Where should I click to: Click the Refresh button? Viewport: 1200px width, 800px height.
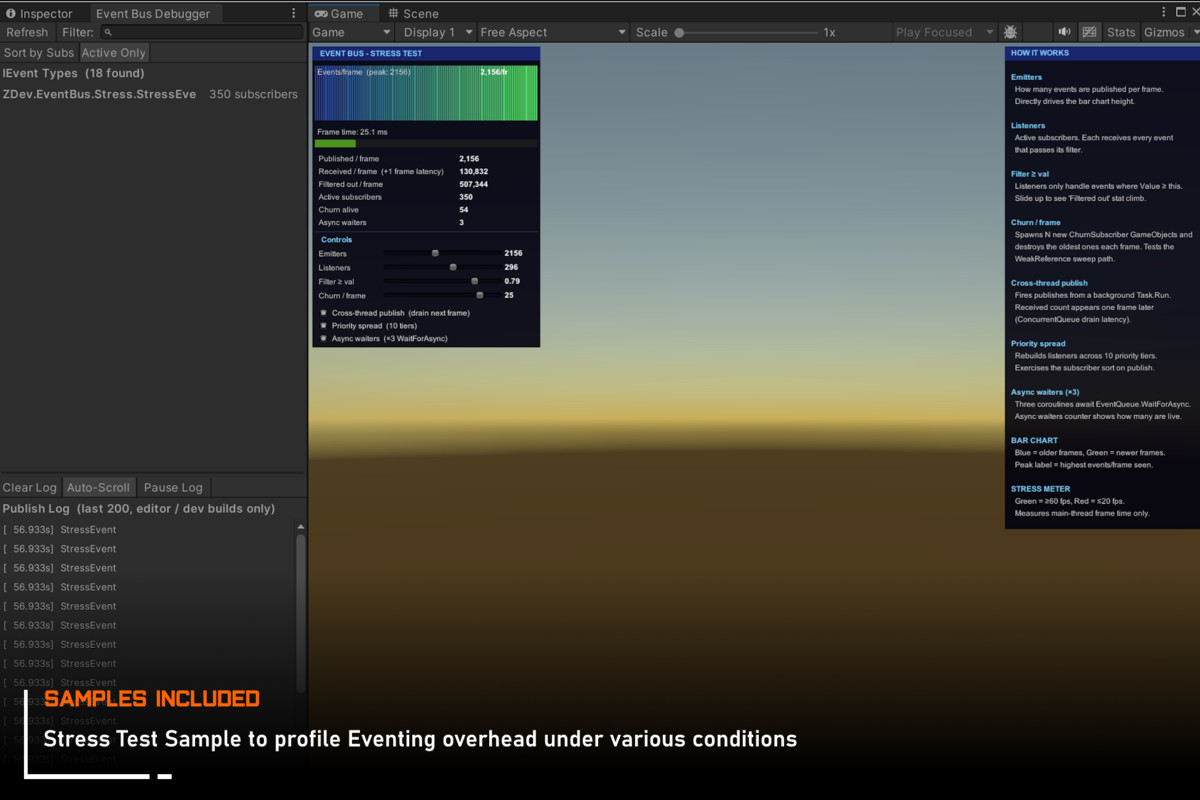(x=27, y=33)
